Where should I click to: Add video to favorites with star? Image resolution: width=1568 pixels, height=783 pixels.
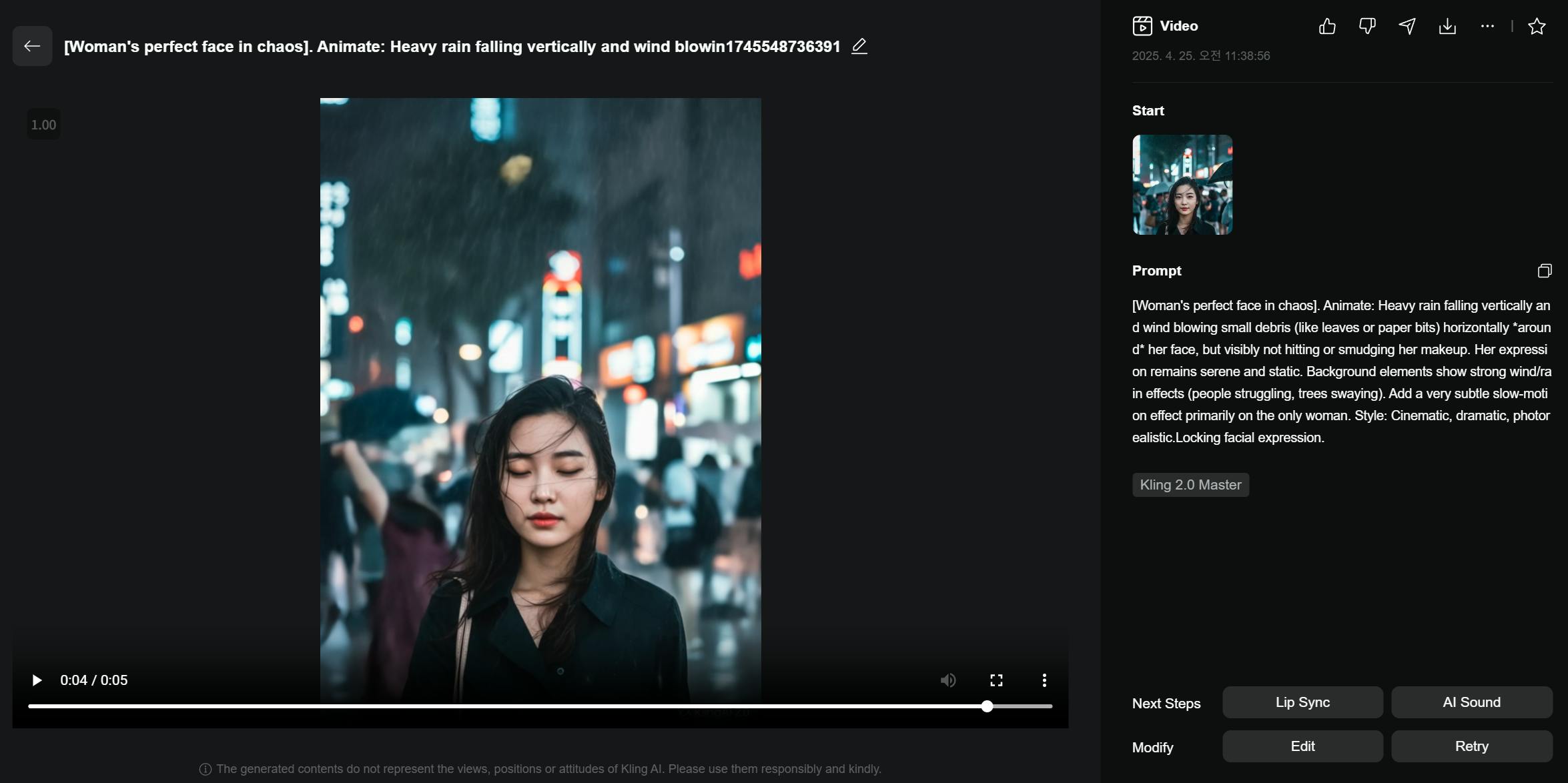click(x=1537, y=26)
